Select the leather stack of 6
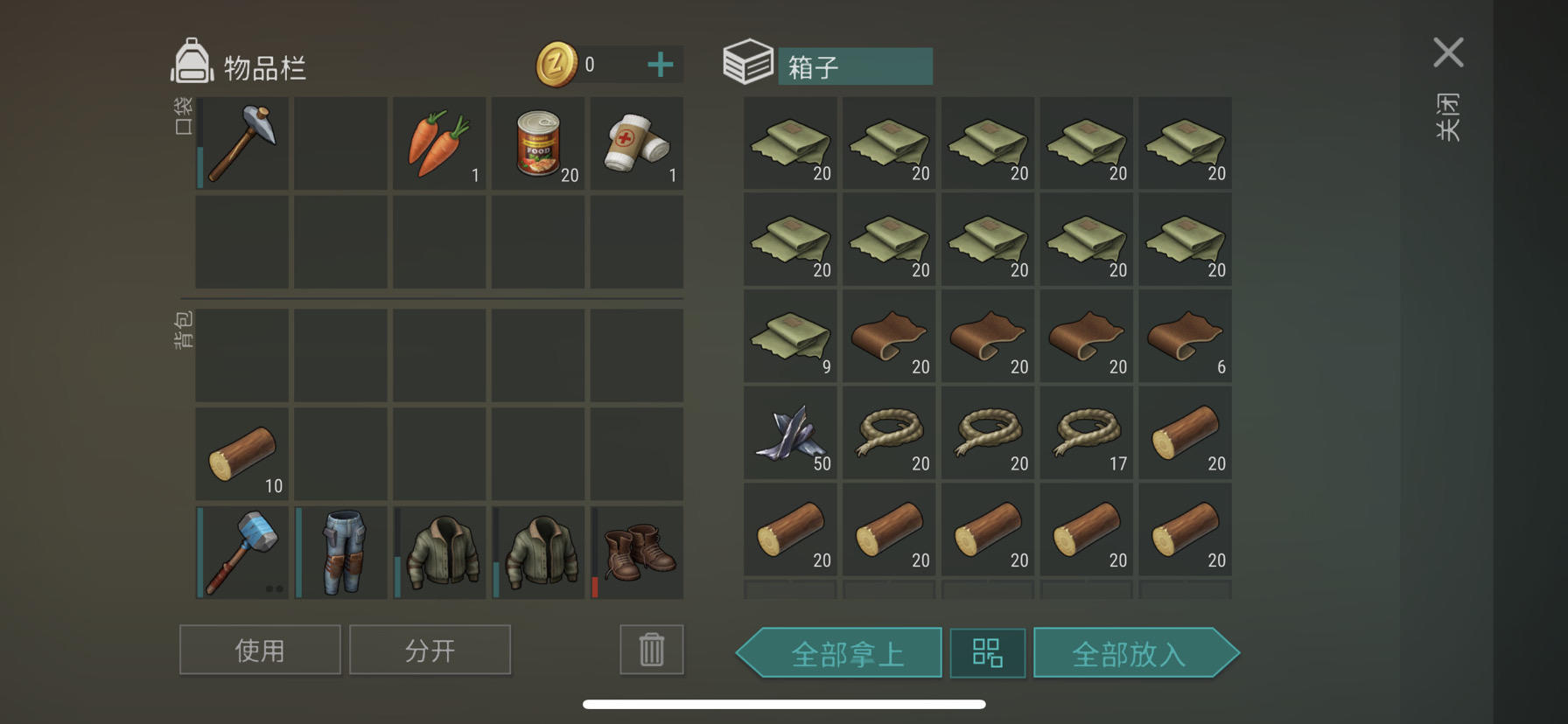 [x=1186, y=337]
